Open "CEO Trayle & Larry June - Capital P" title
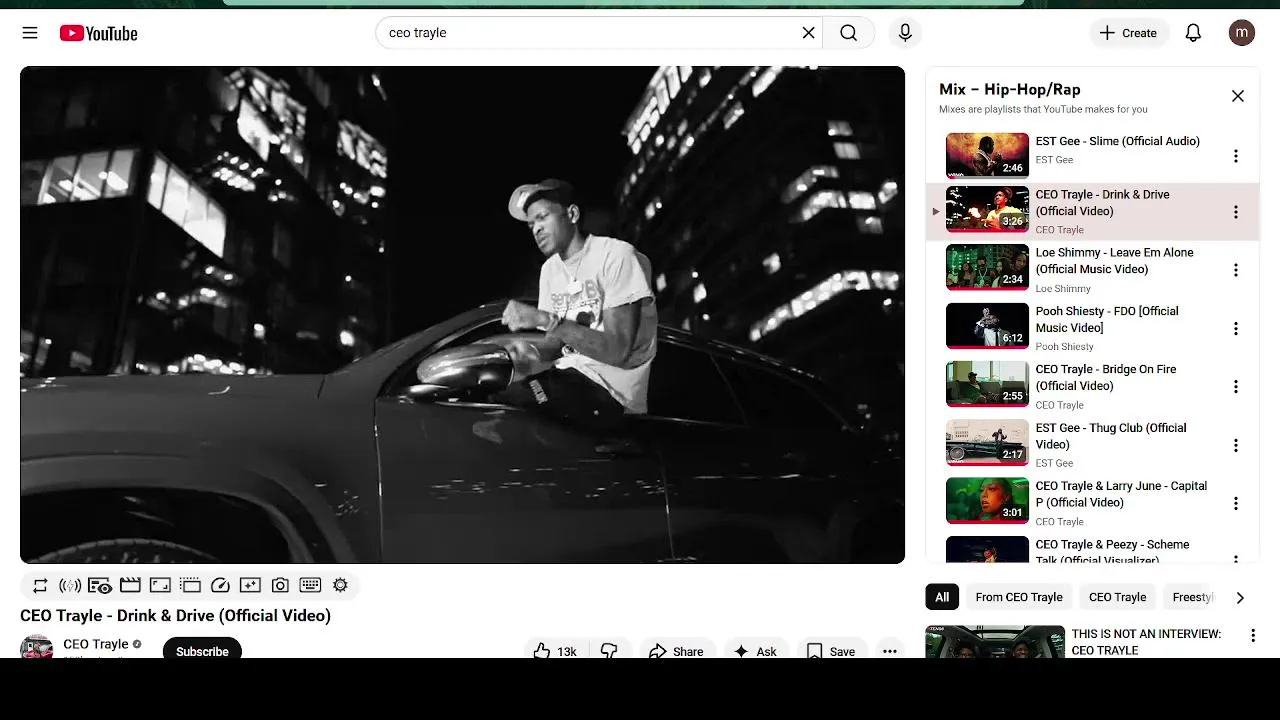1280x720 pixels. [1121, 494]
